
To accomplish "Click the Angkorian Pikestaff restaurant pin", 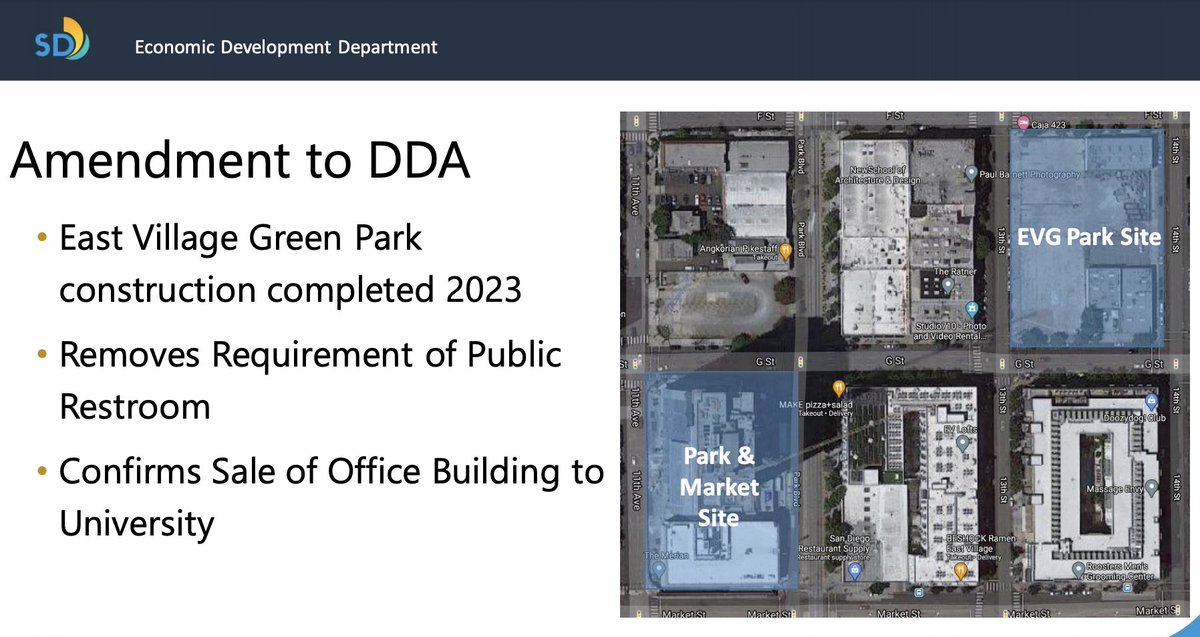I will point(787,252).
